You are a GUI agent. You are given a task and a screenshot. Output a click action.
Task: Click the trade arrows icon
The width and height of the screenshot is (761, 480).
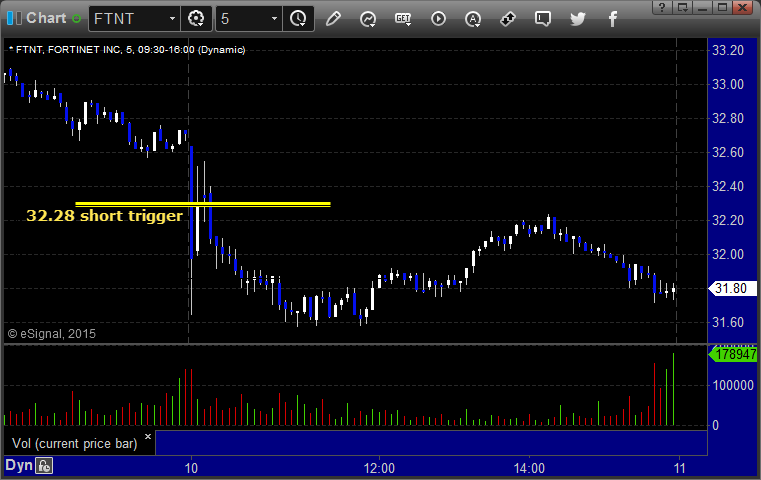508,19
